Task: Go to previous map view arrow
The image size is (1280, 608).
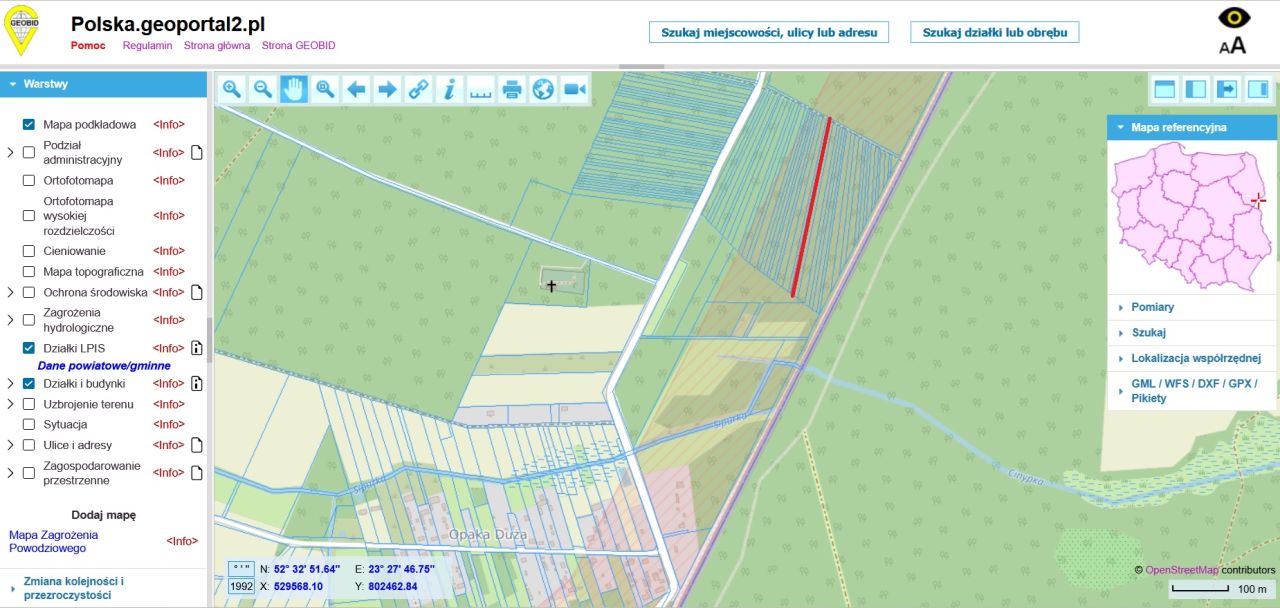Action: click(356, 89)
